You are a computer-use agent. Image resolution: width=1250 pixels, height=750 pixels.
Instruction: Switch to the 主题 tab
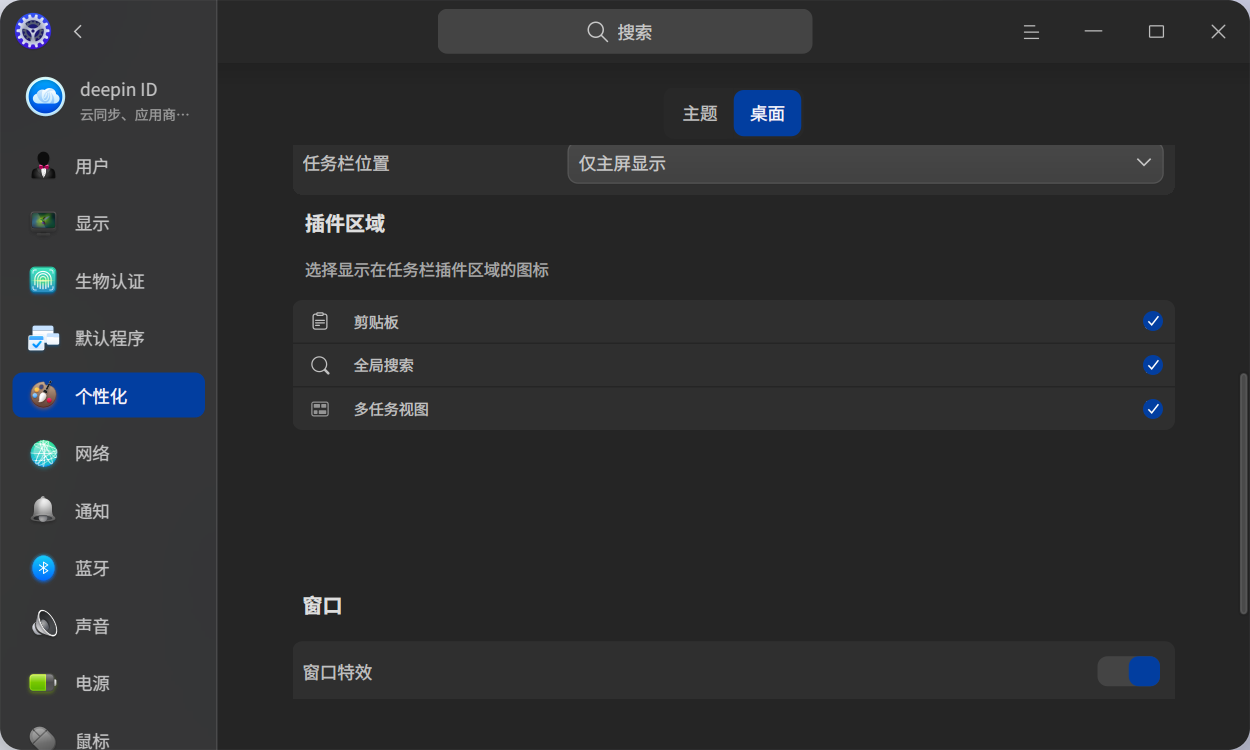coord(700,114)
